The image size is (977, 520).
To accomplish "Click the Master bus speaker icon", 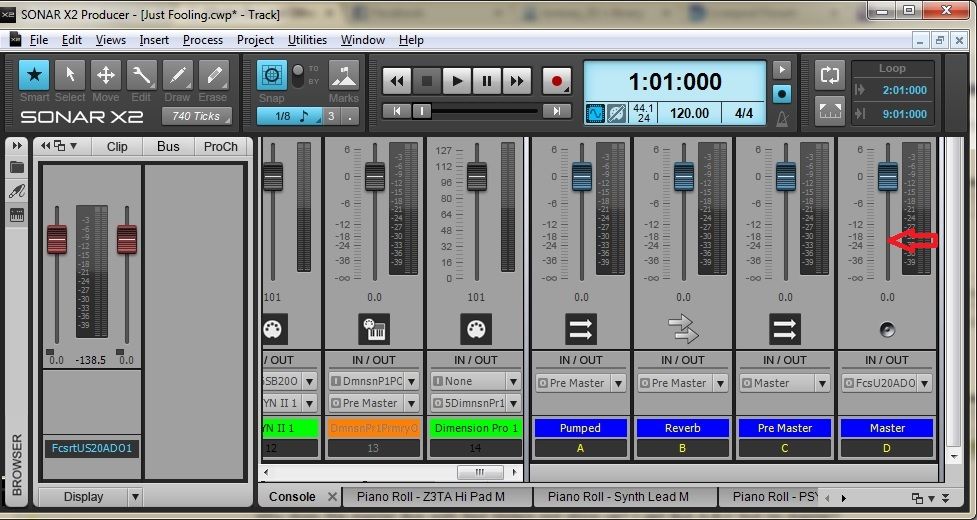I will point(887,328).
